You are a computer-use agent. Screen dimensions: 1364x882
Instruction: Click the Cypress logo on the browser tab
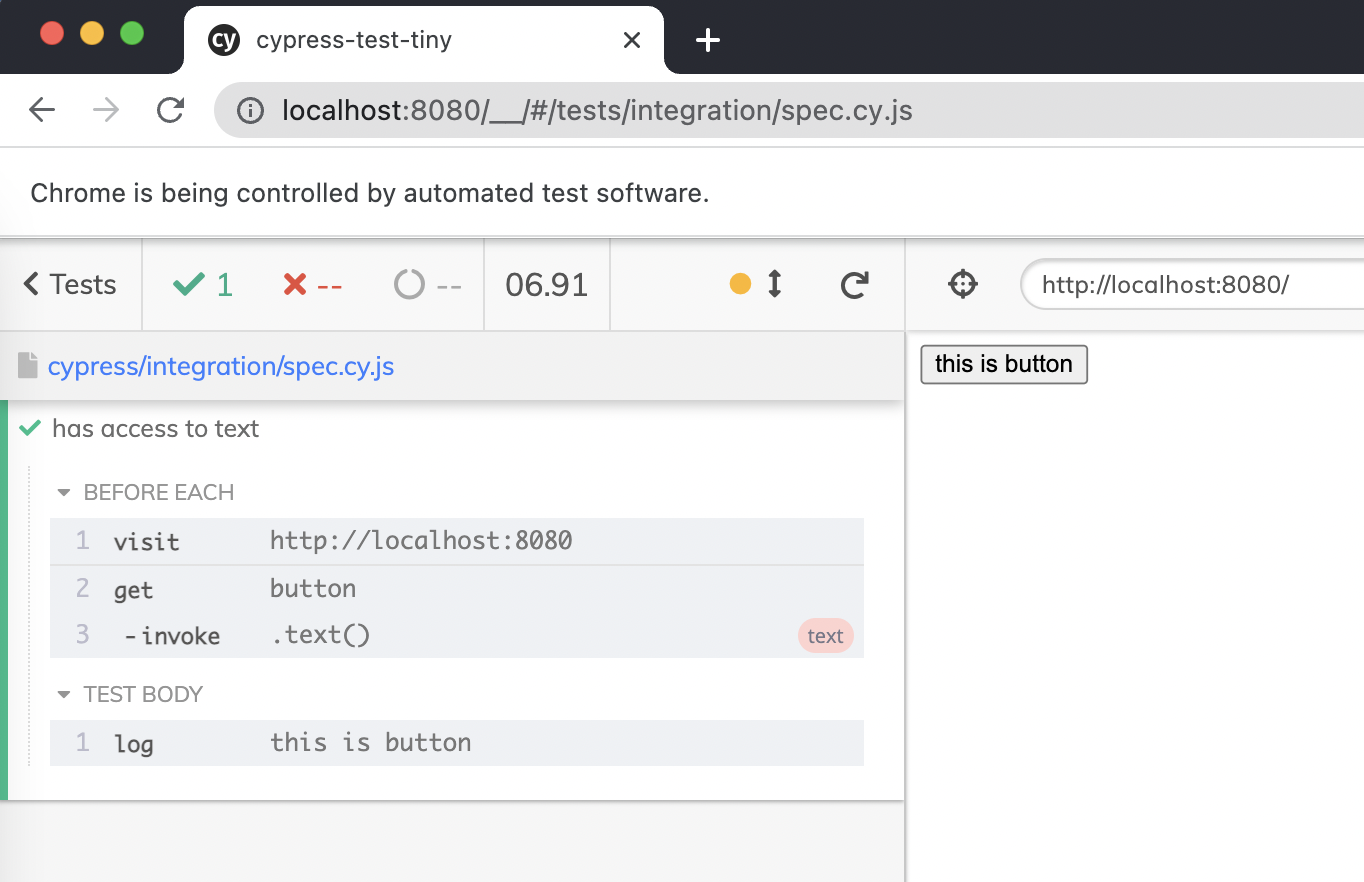tap(223, 40)
